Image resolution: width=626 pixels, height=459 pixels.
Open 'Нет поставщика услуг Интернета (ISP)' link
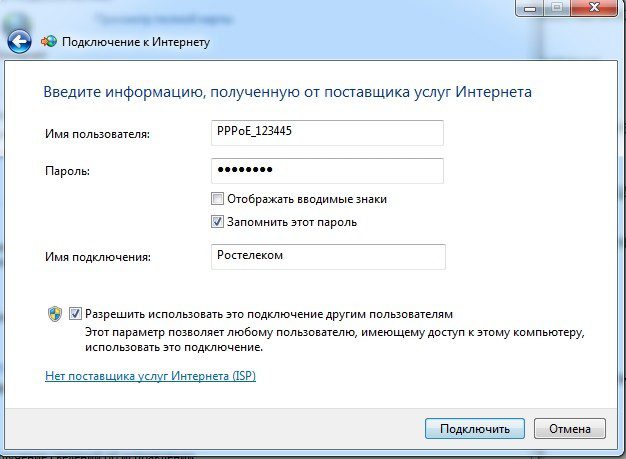point(151,376)
